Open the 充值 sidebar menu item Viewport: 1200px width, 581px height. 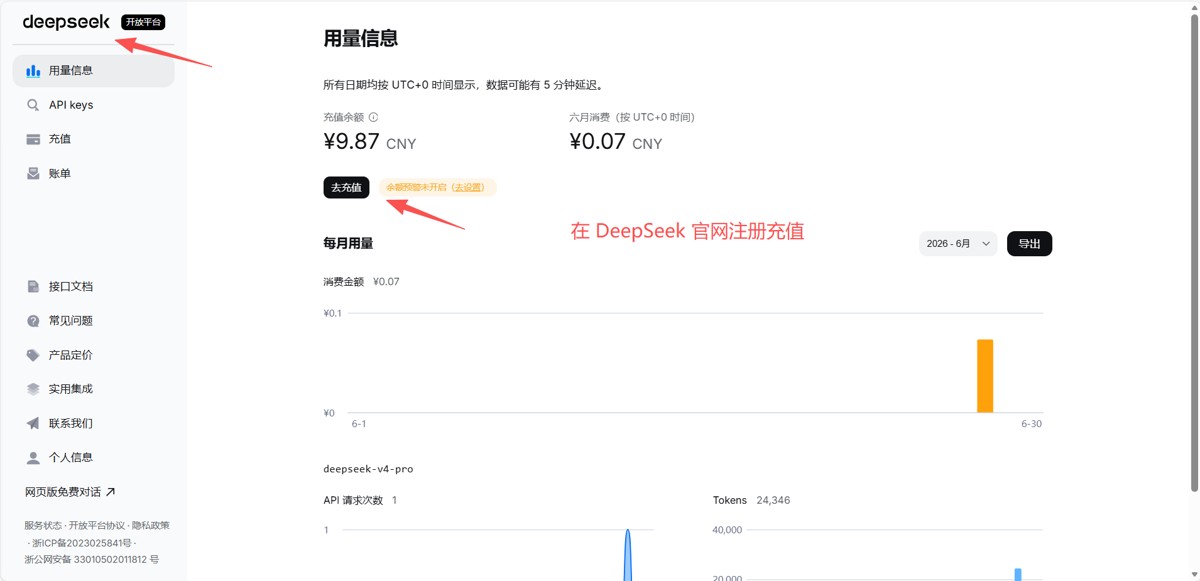pyautogui.click(x=94, y=139)
